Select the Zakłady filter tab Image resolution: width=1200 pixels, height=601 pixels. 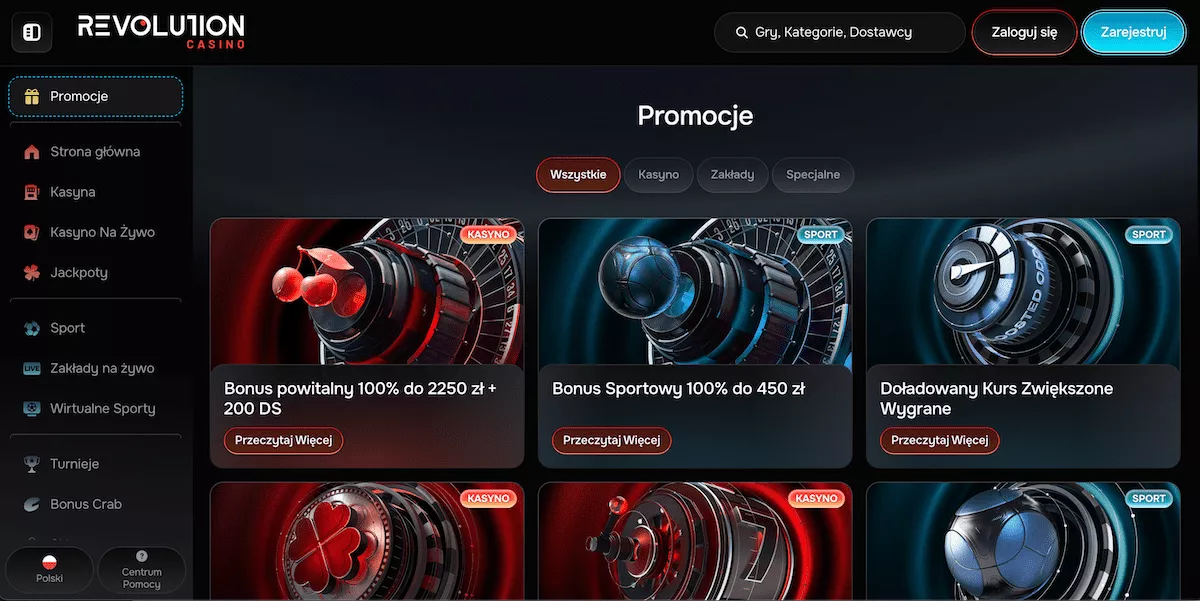(732, 174)
